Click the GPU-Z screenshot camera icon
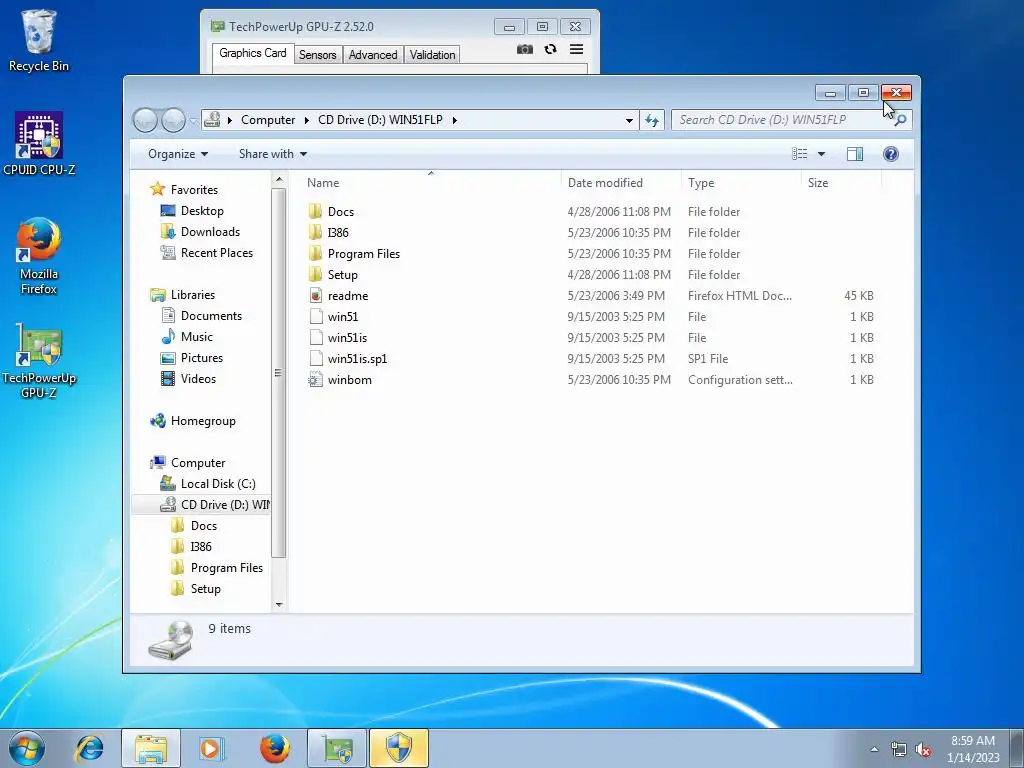The height and width of the screenshot is (768, 1024). pyautogui.click(x=524, y=50)
